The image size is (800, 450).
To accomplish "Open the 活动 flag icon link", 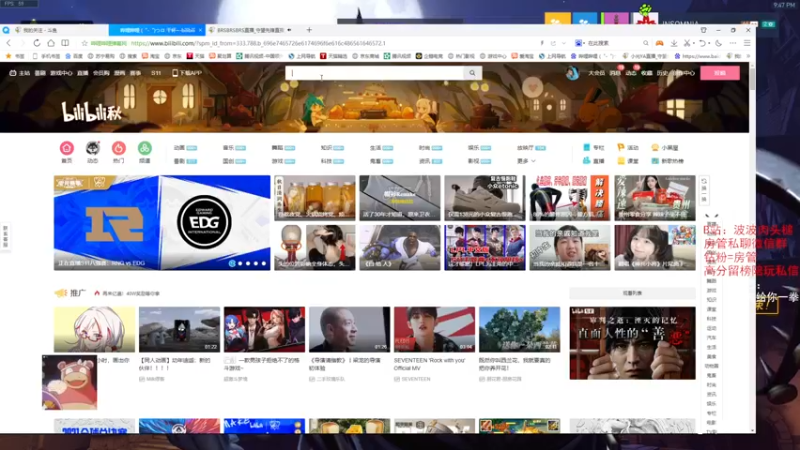I will click(x=628, y=147).
